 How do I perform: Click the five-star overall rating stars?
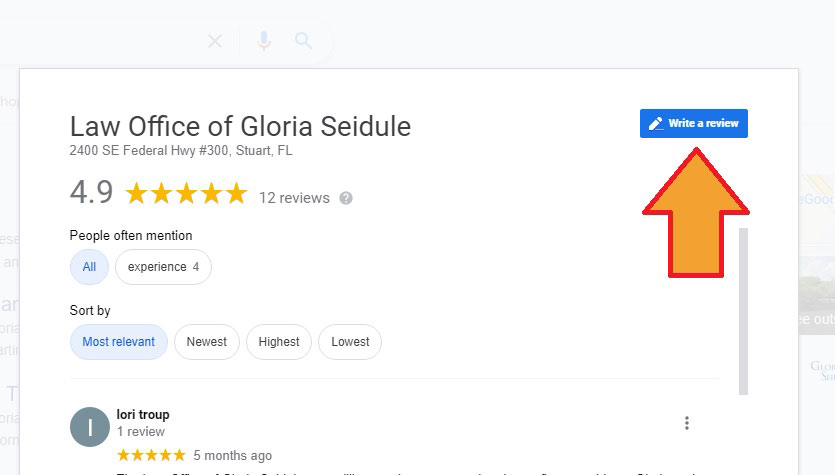pyautogui.click(x=186, y=193)
